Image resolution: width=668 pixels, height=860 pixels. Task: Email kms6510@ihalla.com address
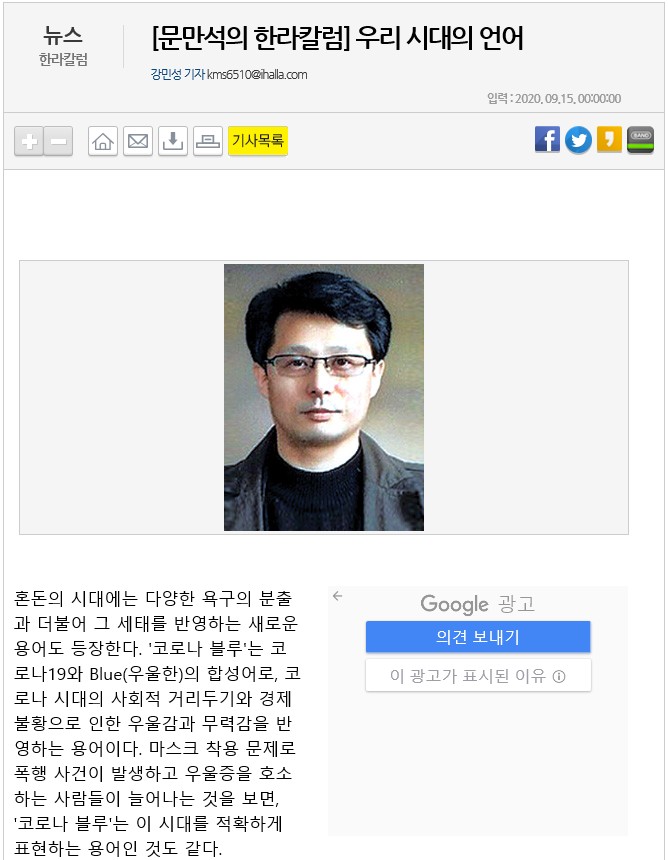click(257, 75)
